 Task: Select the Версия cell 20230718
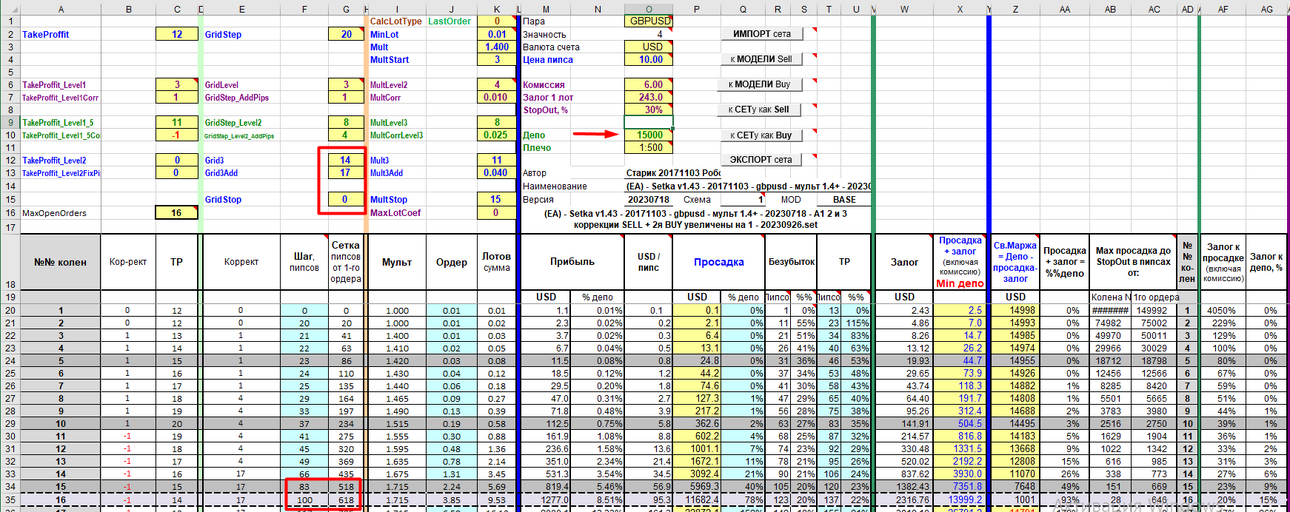(649, 199)
